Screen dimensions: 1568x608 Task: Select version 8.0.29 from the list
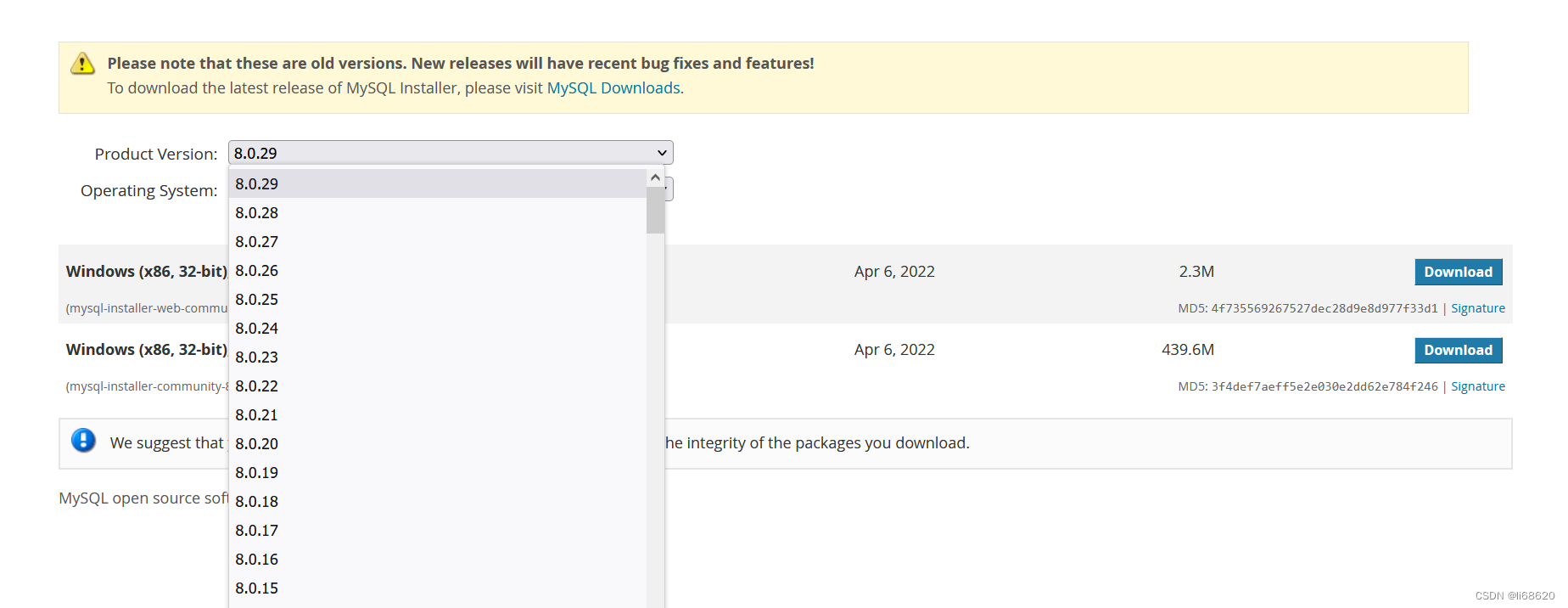tap(438, 183)
